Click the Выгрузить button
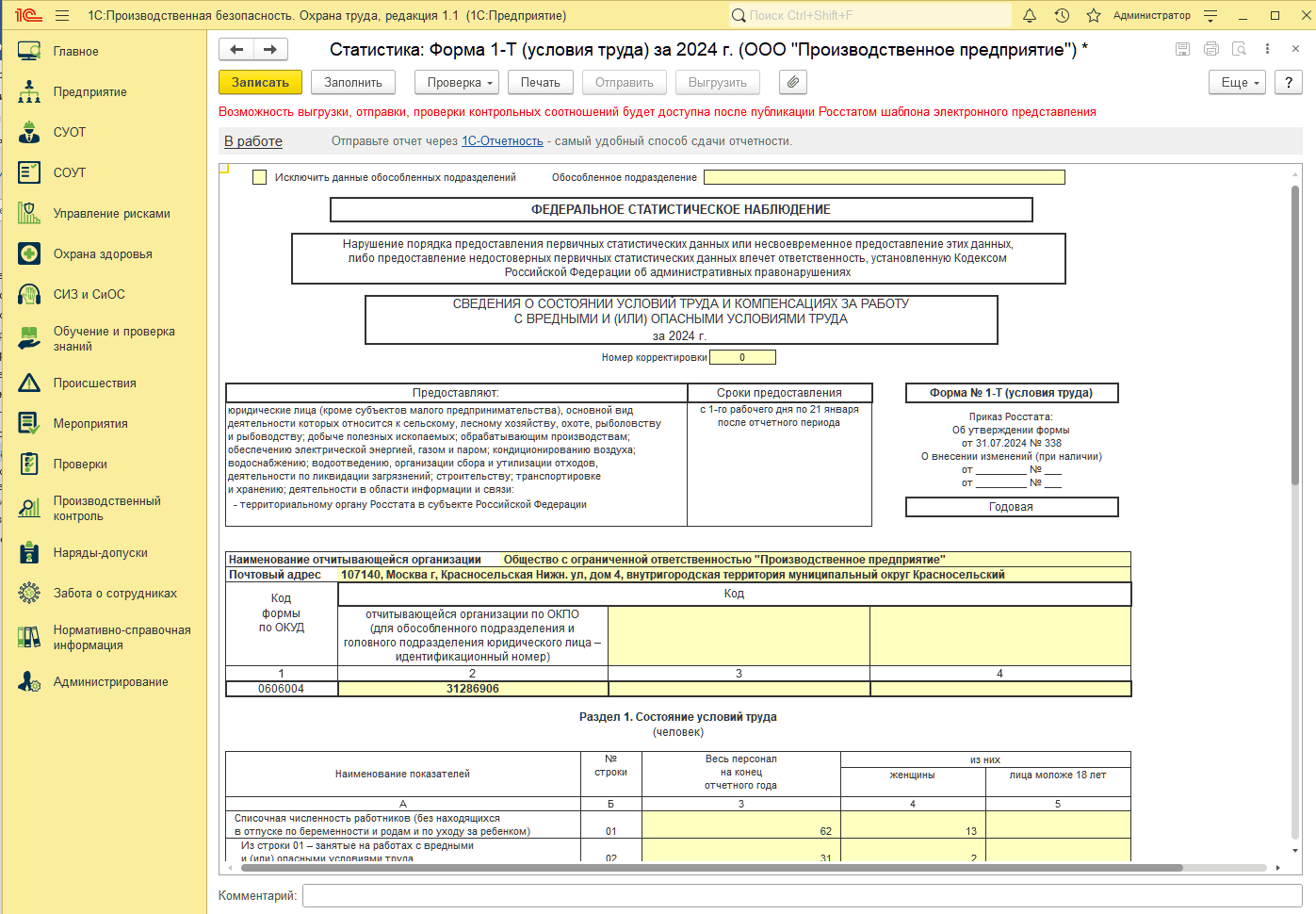Viewport: 1316px width, 914px height. [718, 83]
